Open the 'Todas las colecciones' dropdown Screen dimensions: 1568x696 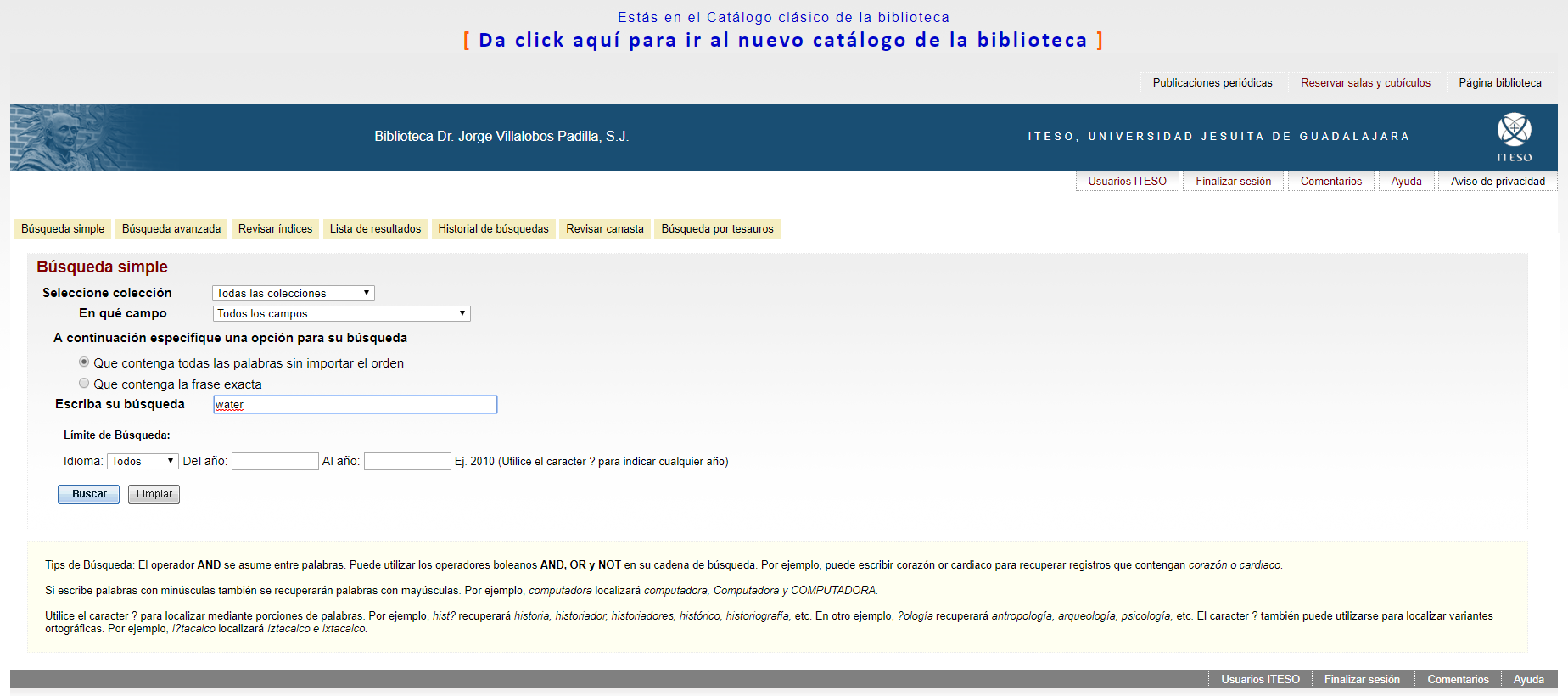[x=293, y=293]
